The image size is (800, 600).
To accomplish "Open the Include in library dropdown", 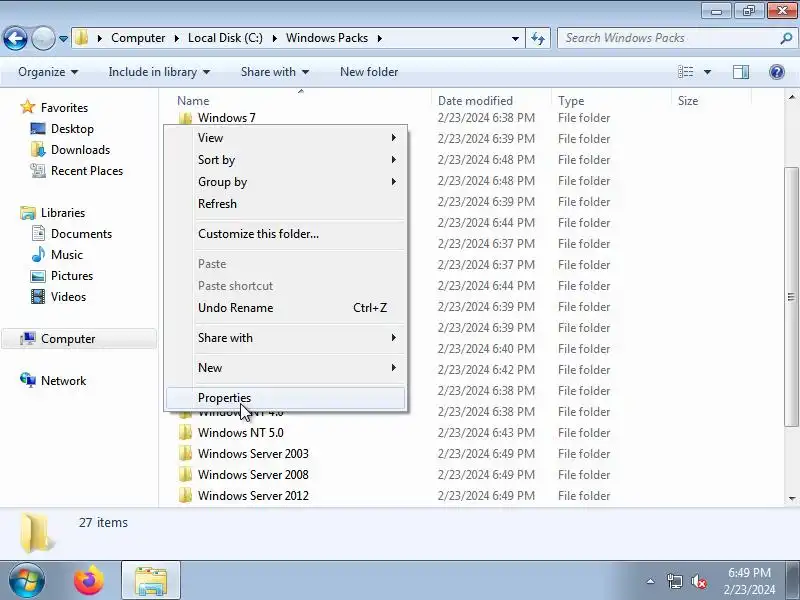I will click(x=159, y=72).
